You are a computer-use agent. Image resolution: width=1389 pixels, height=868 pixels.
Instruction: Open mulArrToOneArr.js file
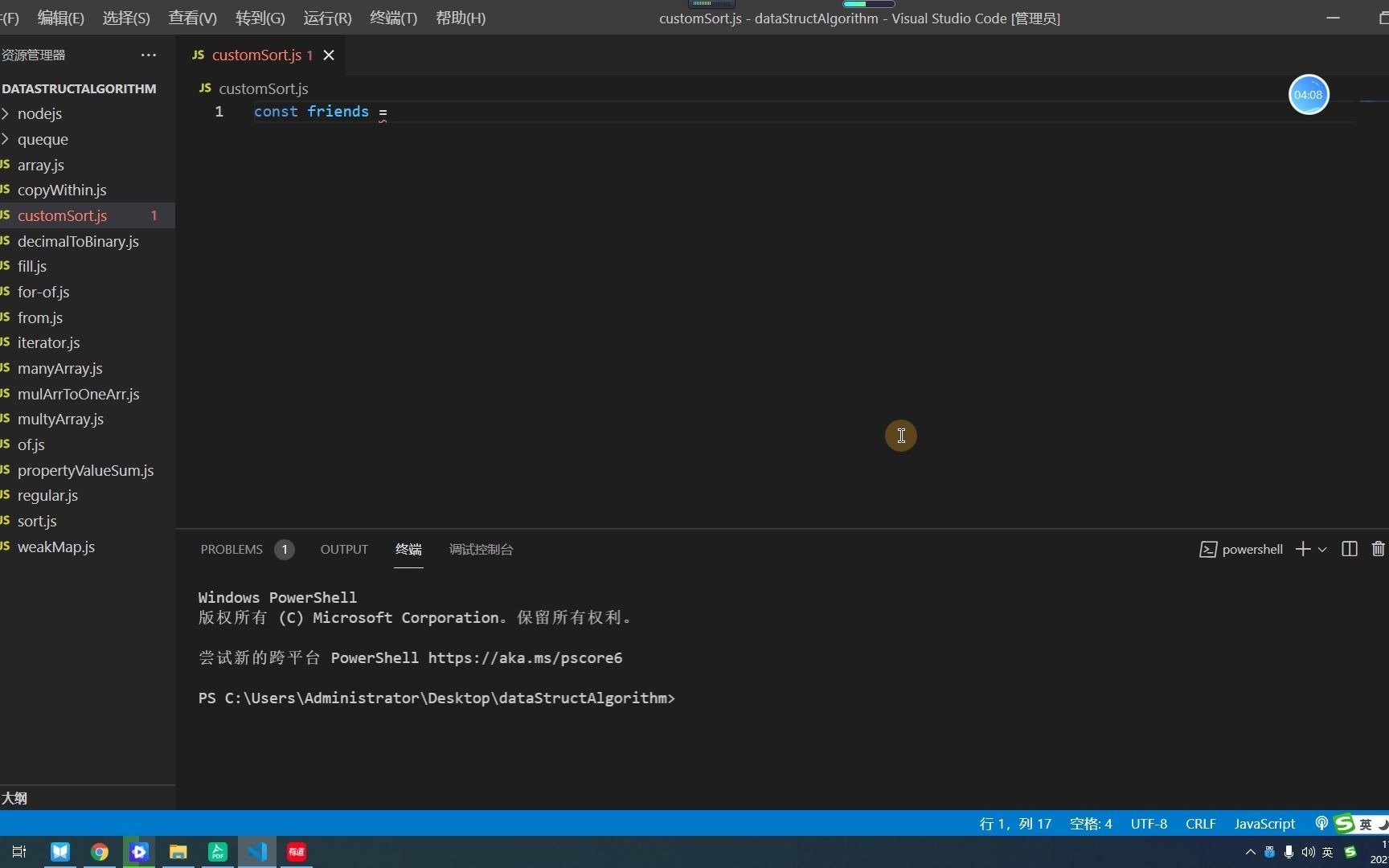87,394
